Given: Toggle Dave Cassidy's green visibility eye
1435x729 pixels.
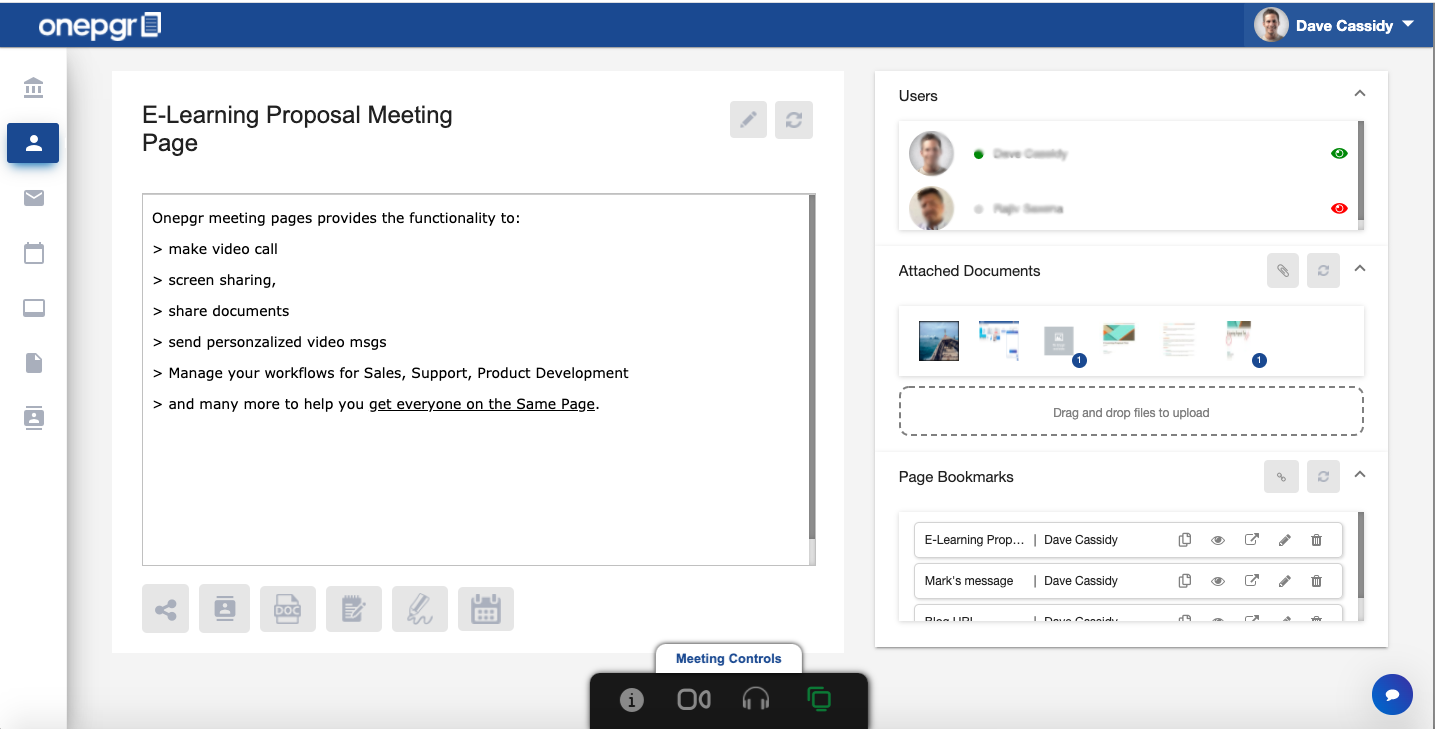Looking at the screenshot, I should [1339, 153].
